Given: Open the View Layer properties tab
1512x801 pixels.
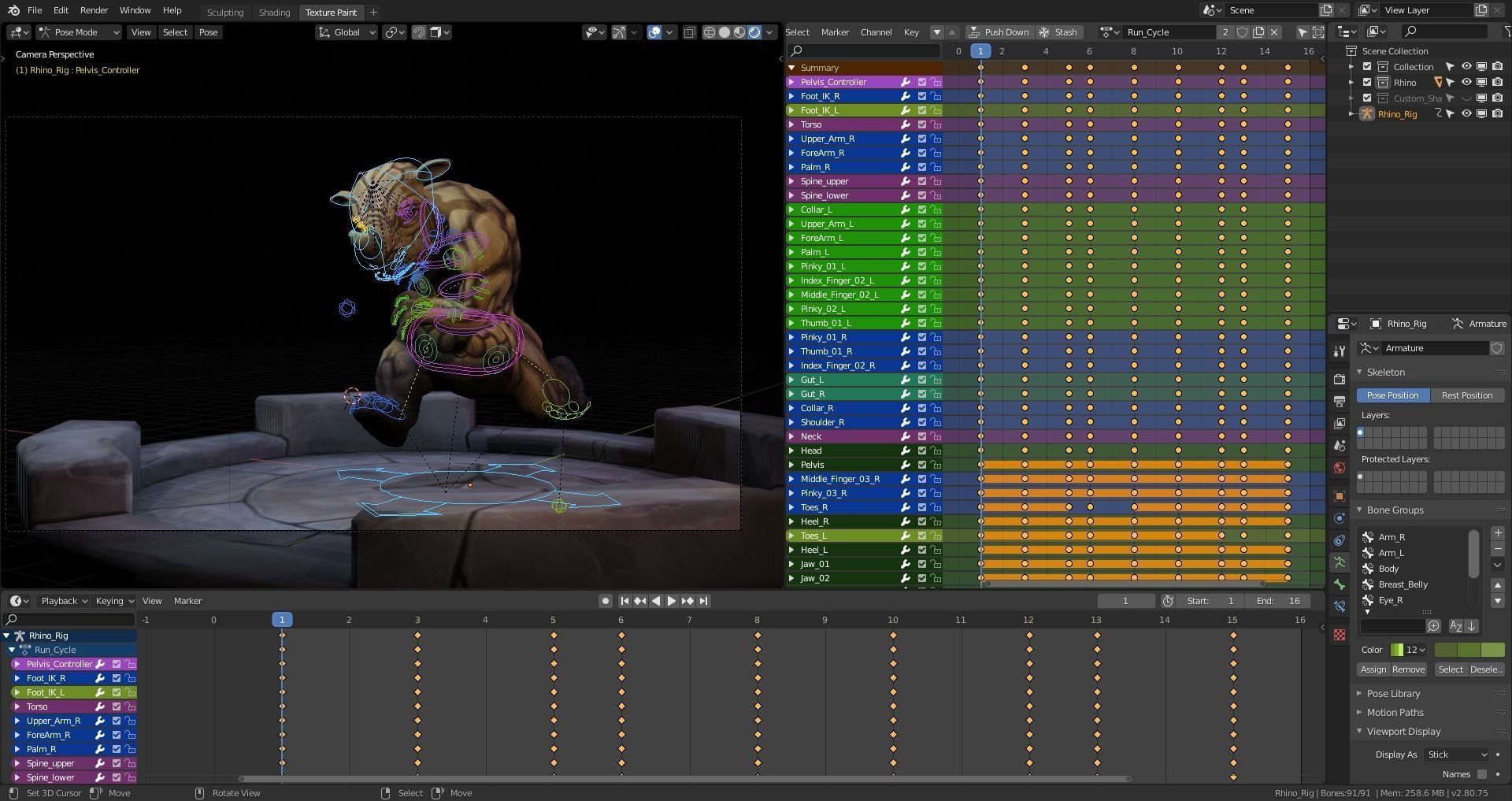Looking at the screenshot, I should point(1340,423).
